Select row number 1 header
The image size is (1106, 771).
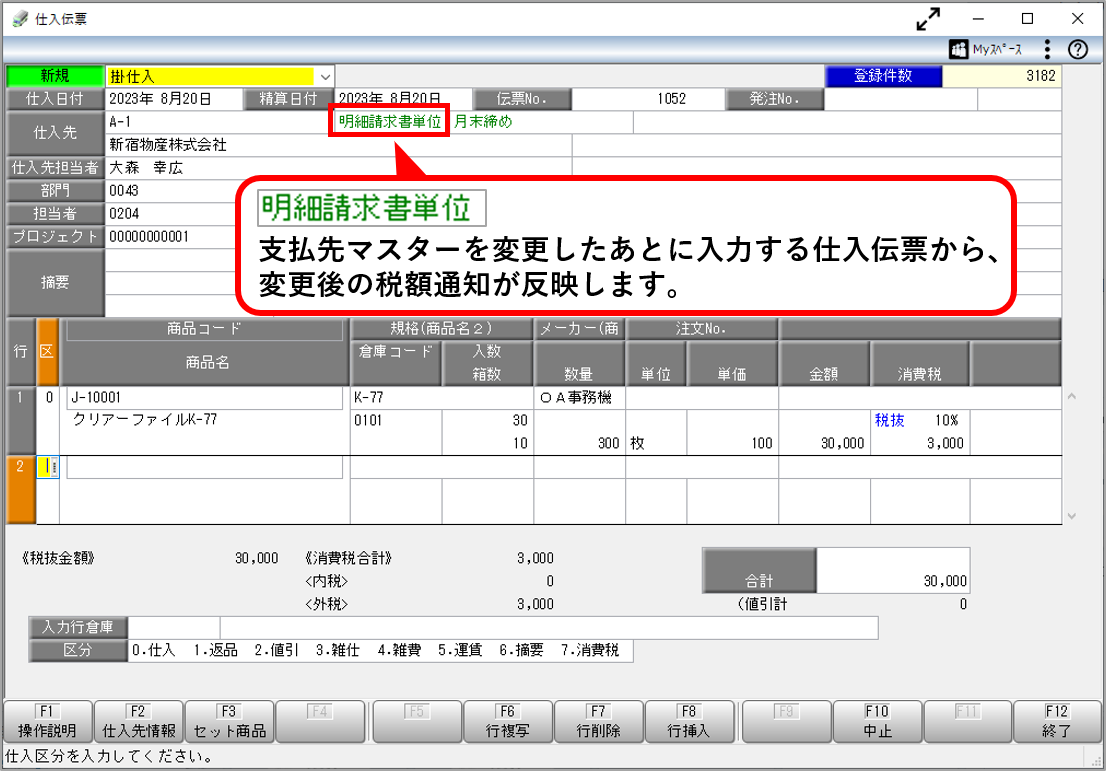(20, 420)
